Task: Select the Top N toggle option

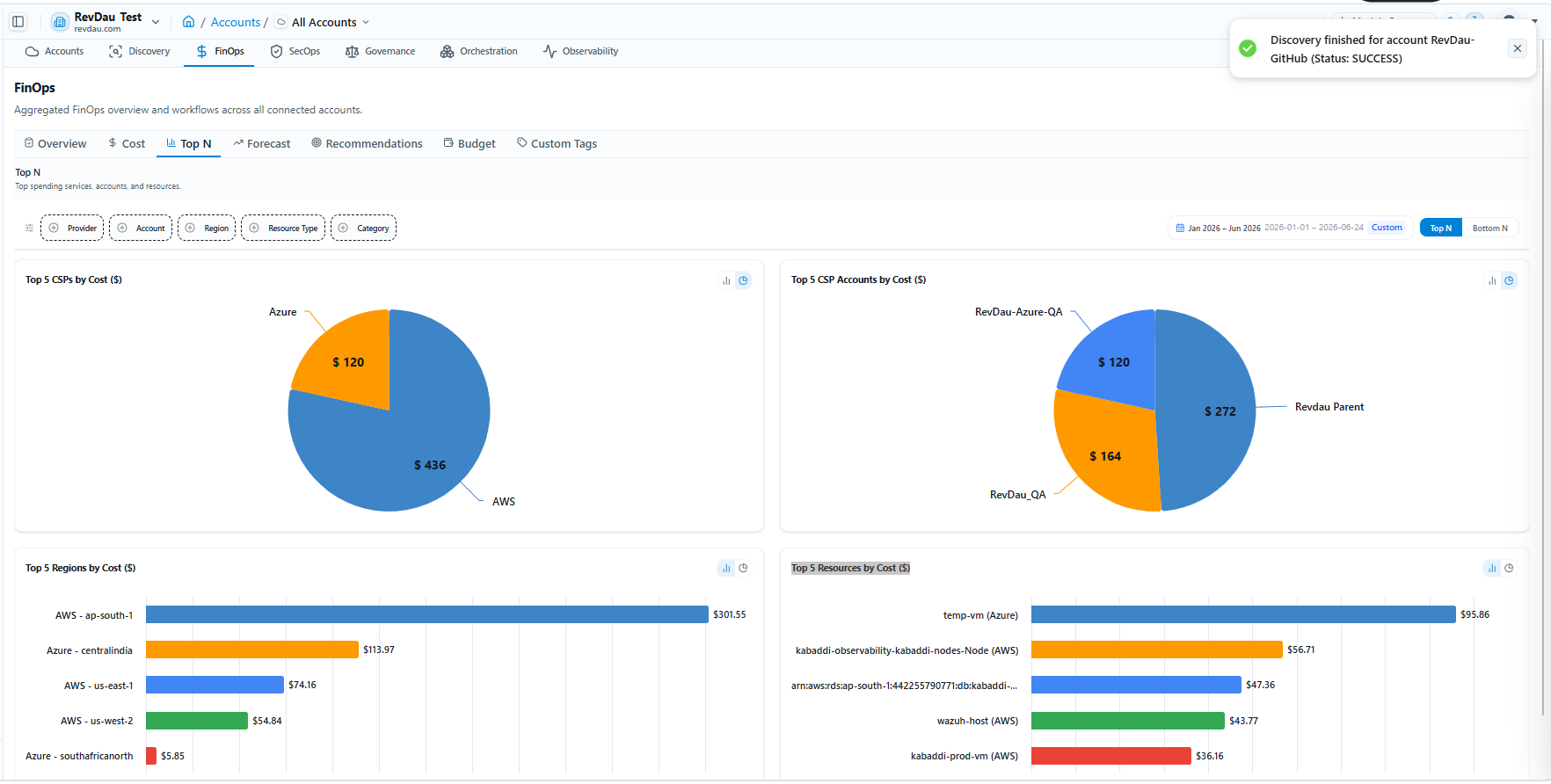Action: click(x=1440, y=229)
